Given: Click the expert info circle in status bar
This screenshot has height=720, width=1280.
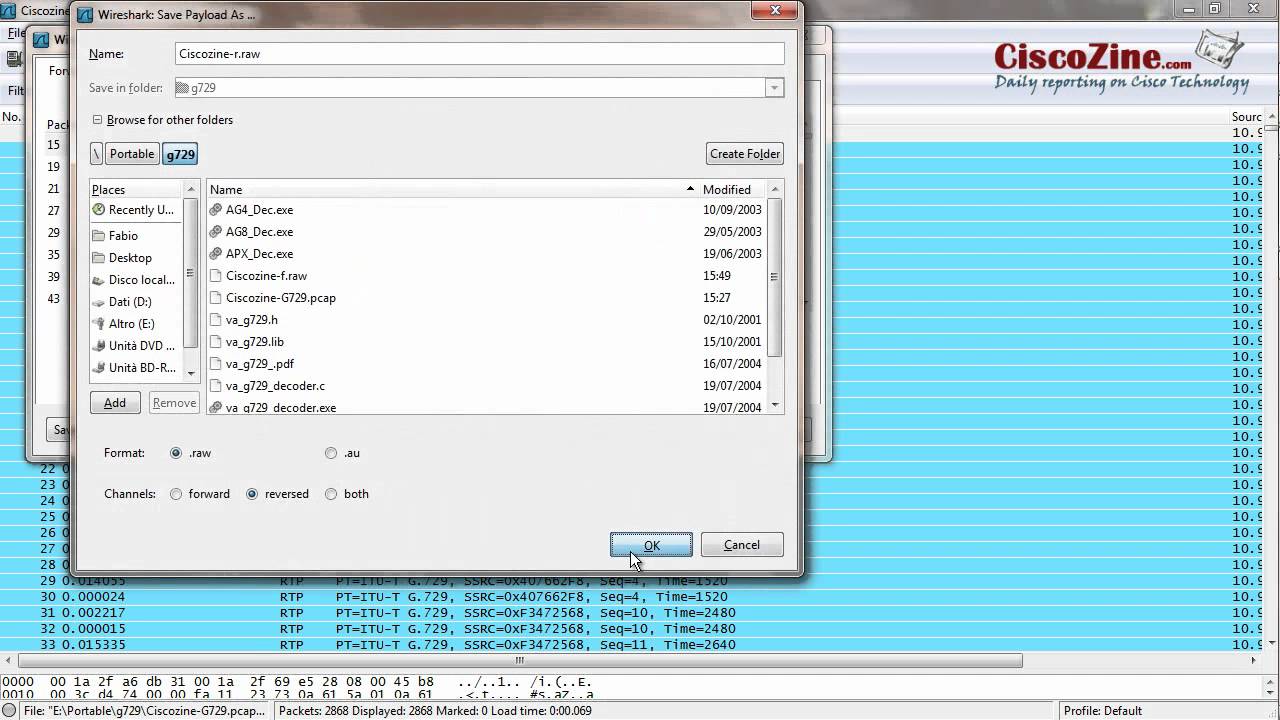Looking at the screenshot, I should [x=10, y=711].
